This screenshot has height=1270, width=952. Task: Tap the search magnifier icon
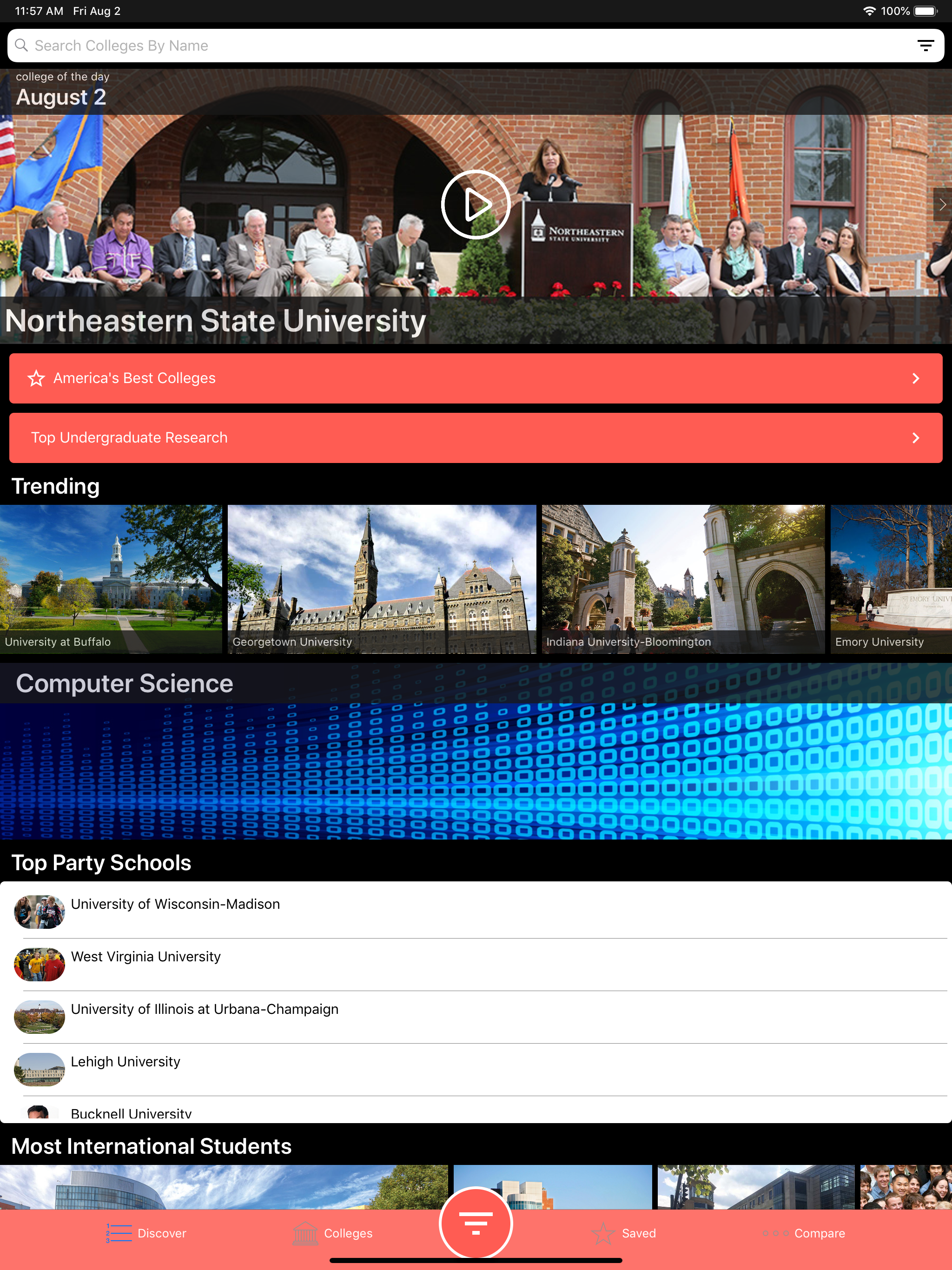pos(21,46)
